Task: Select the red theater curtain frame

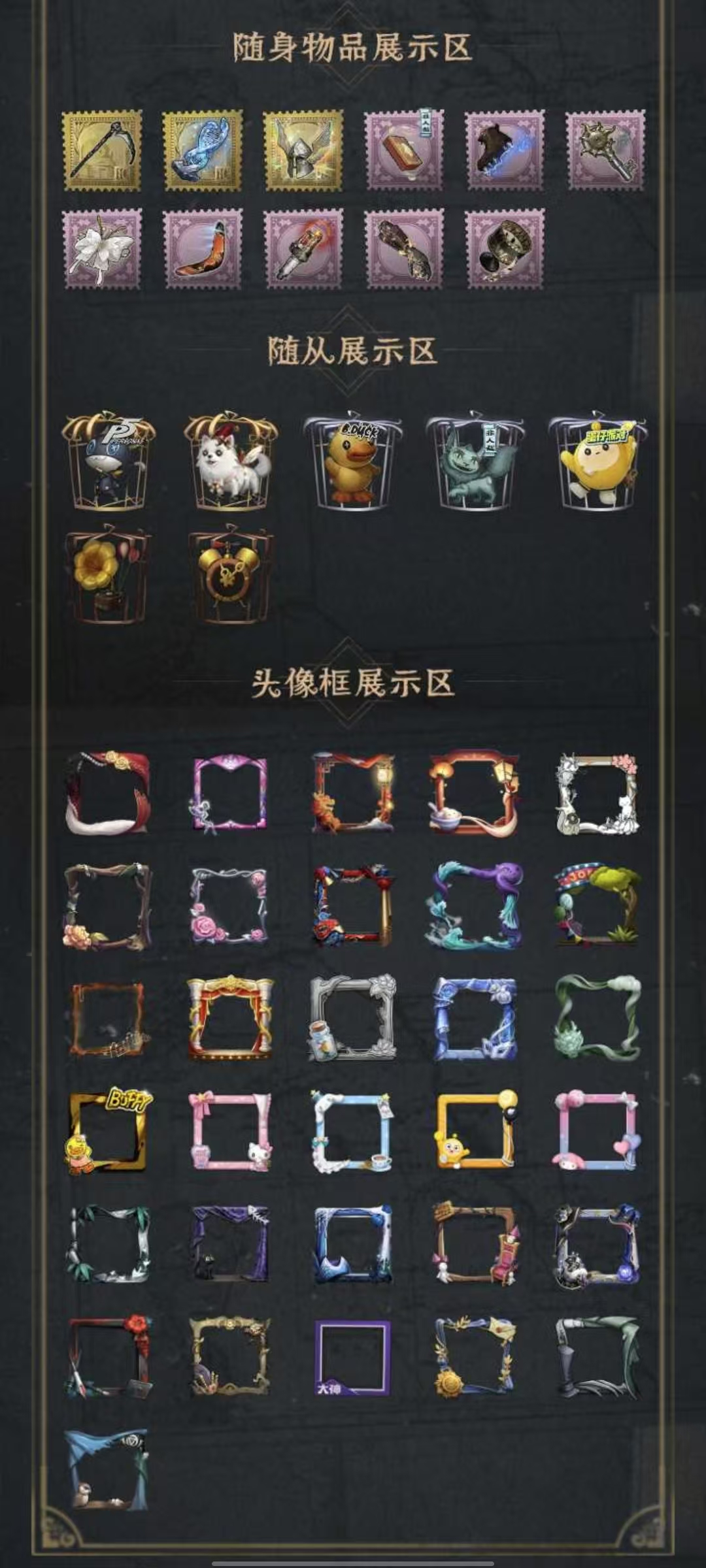Action: [230, 1018]
